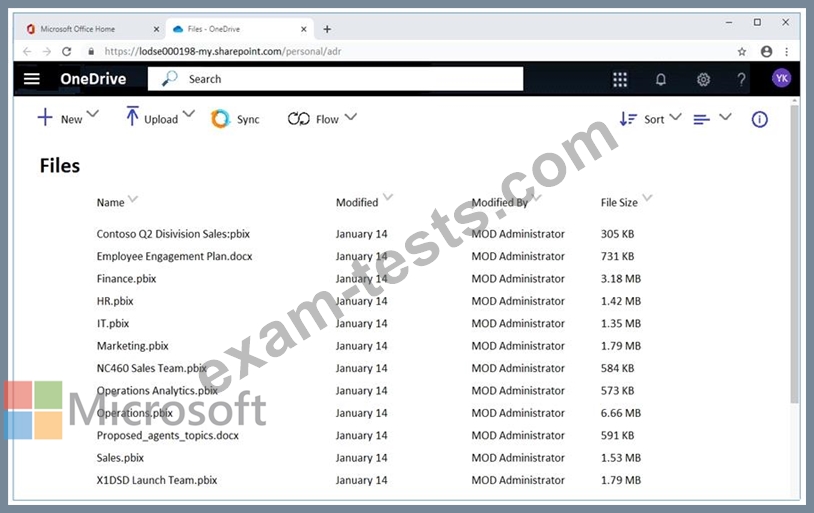
Task: Click the lock icon in address bar
Action: 91,51
